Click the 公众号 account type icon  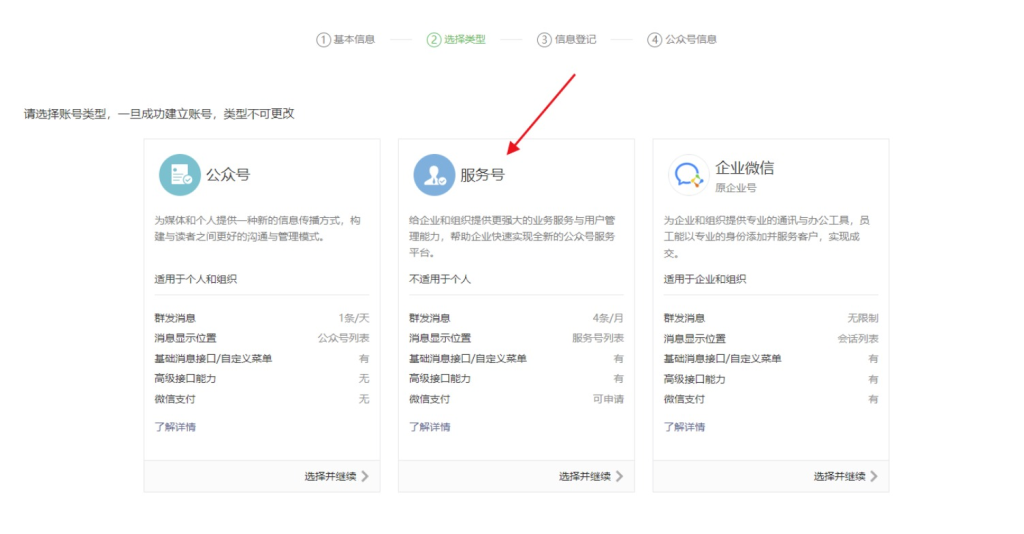[180, 175]
